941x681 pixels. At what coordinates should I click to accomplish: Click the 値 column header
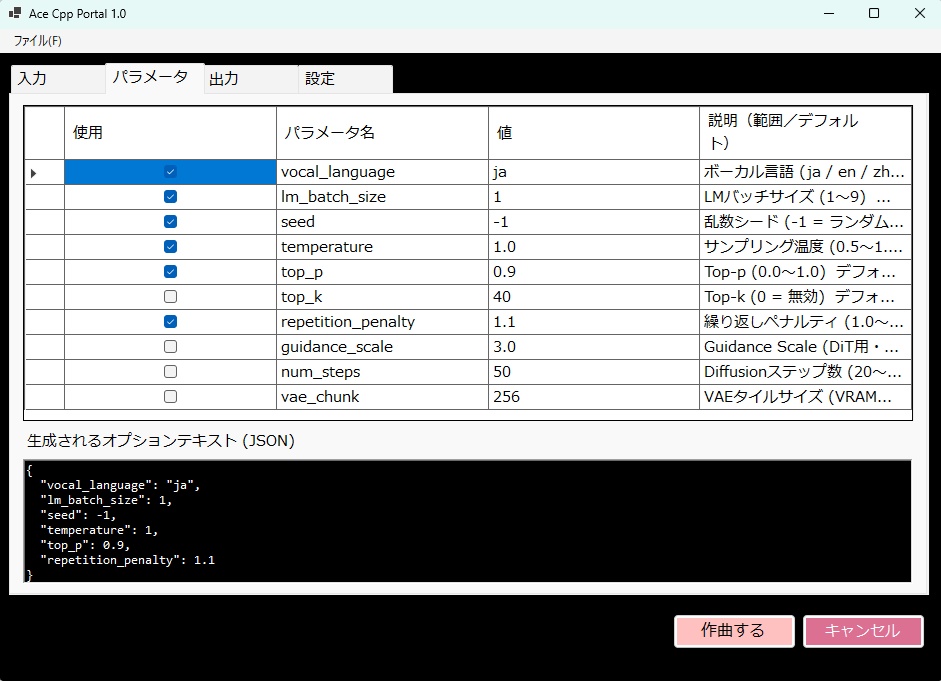point(594,133)
